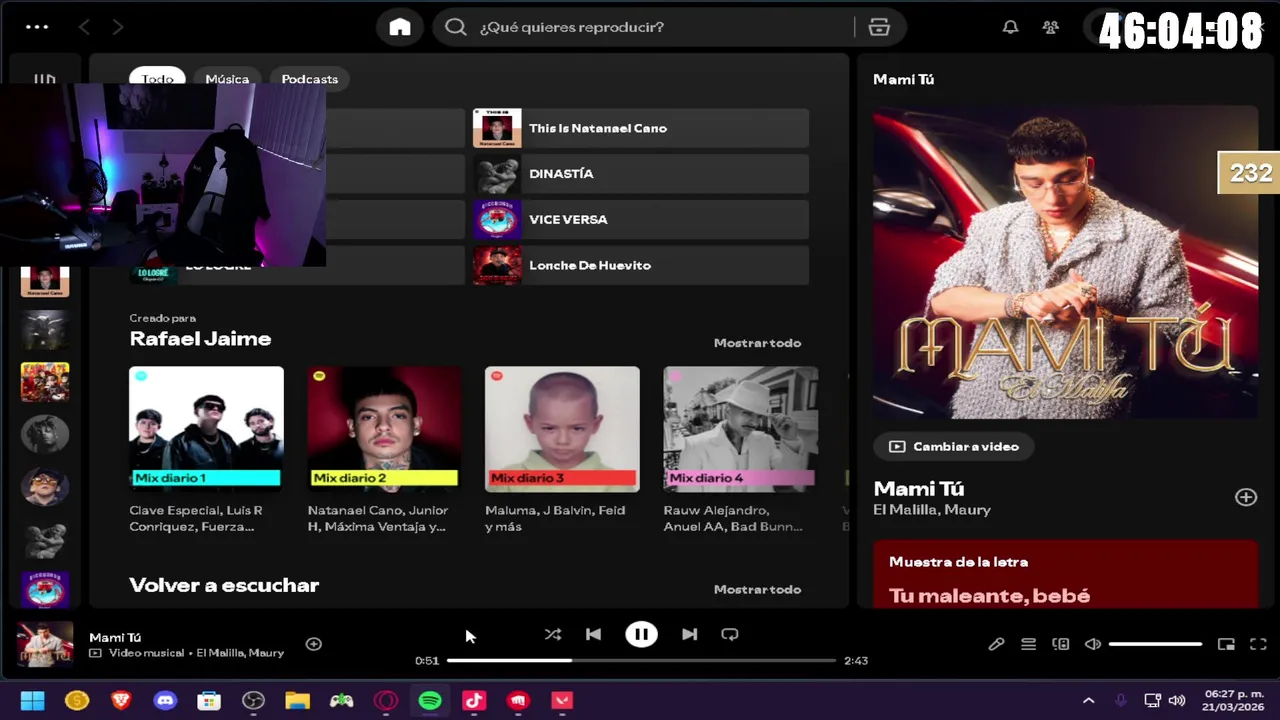The image size is (1280, 720).
Task: Go forward with the right arrow
Action: coord(118,27)
